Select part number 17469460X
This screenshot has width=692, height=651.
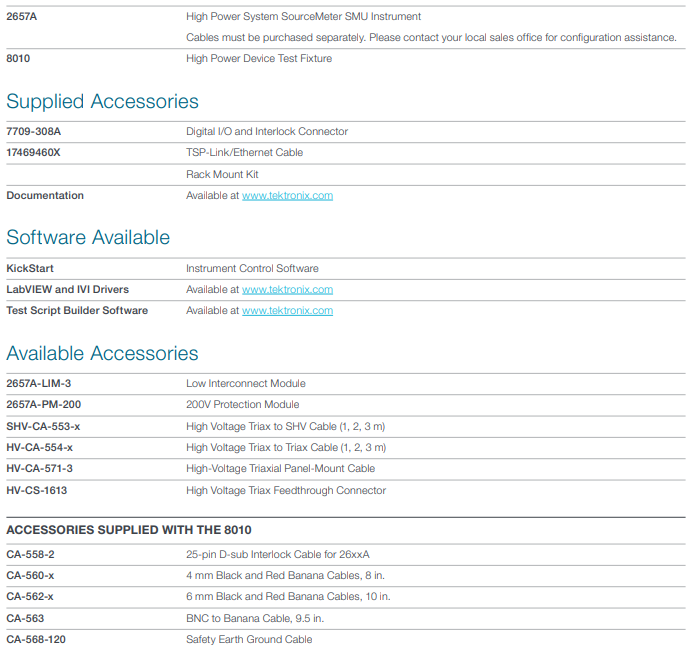pyautogui.click(x=33, y=153)
